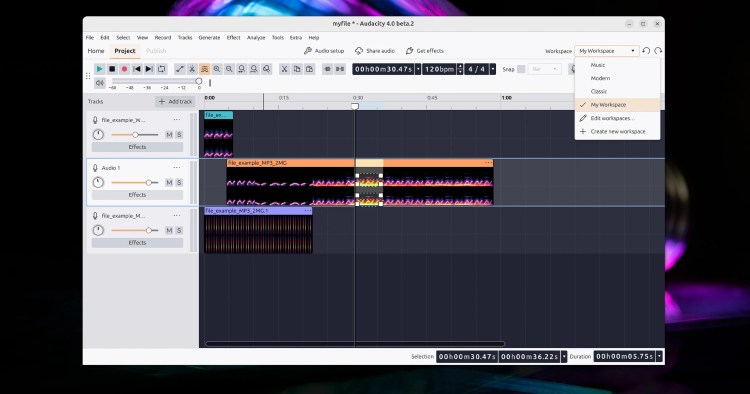Copy the selection icon
Viewport: 750px width, 394px height.
[297, 69]
